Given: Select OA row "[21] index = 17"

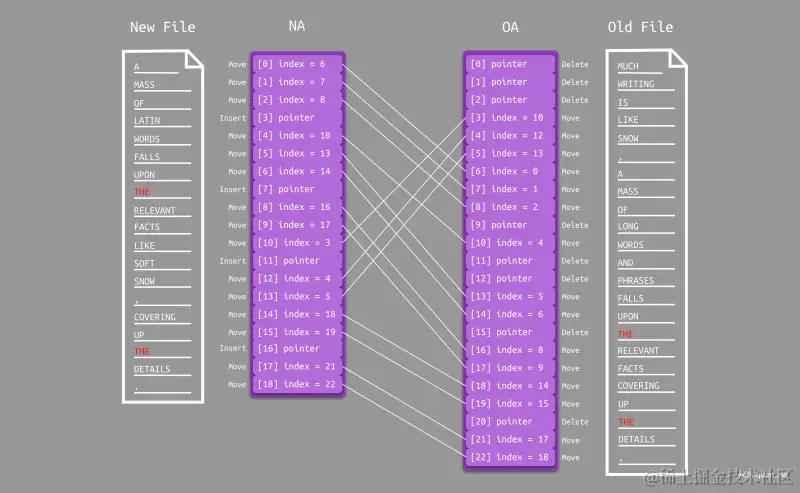Looking at the screenshot, I should pos(510,439).
